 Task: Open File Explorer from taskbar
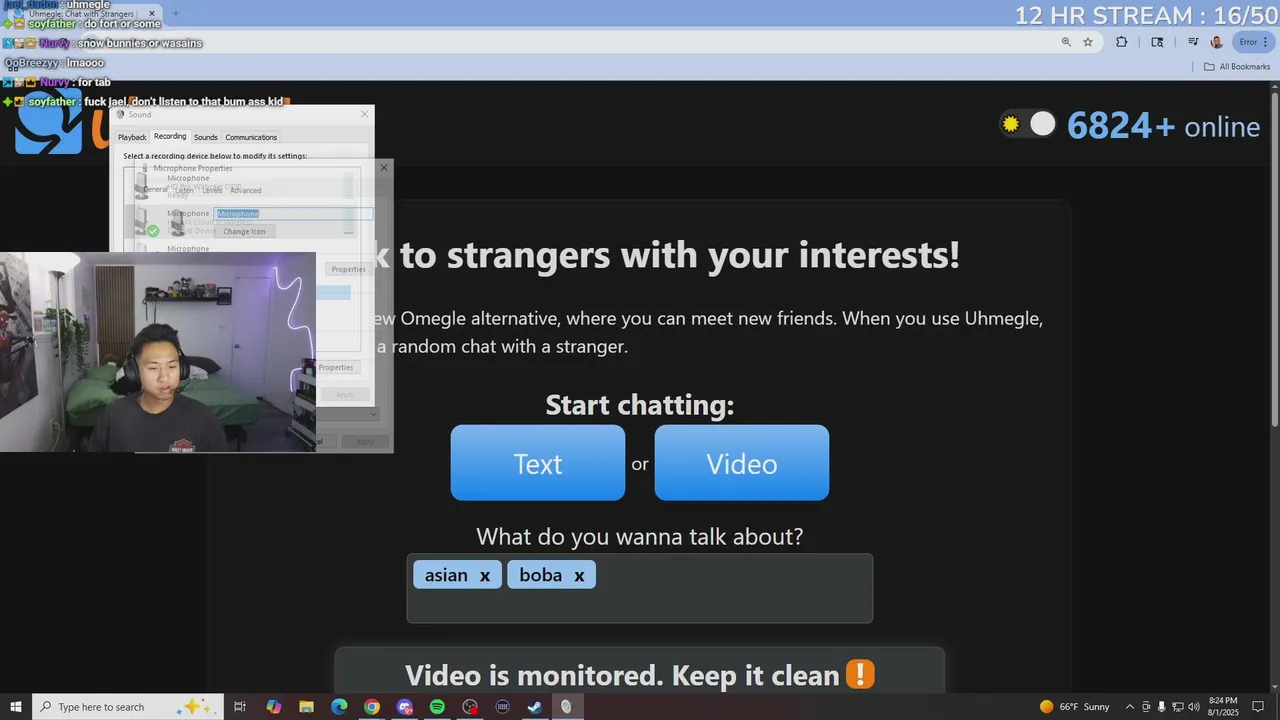(307, 707)
